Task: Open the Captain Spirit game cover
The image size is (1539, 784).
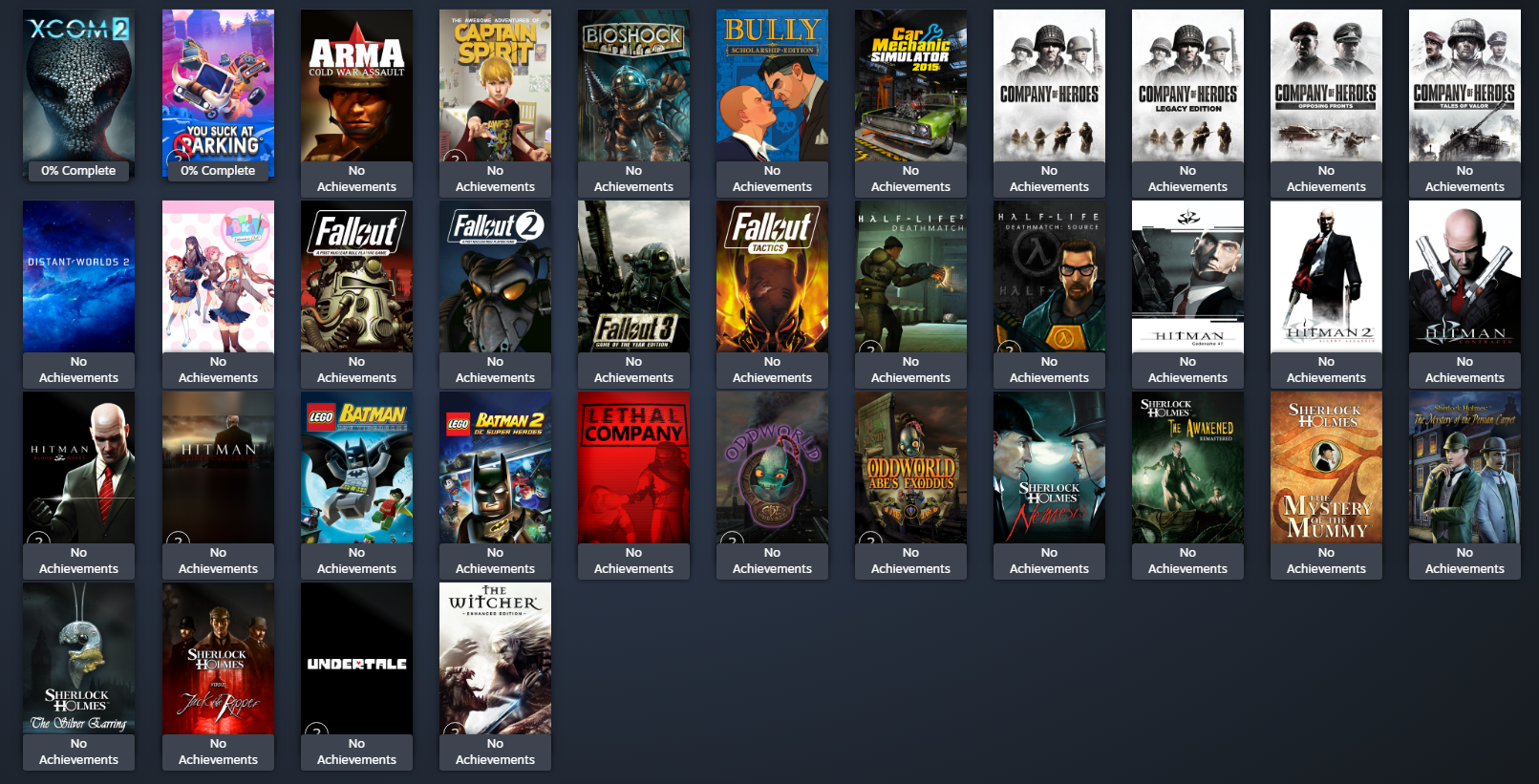Action: click(x=495, y=86)
